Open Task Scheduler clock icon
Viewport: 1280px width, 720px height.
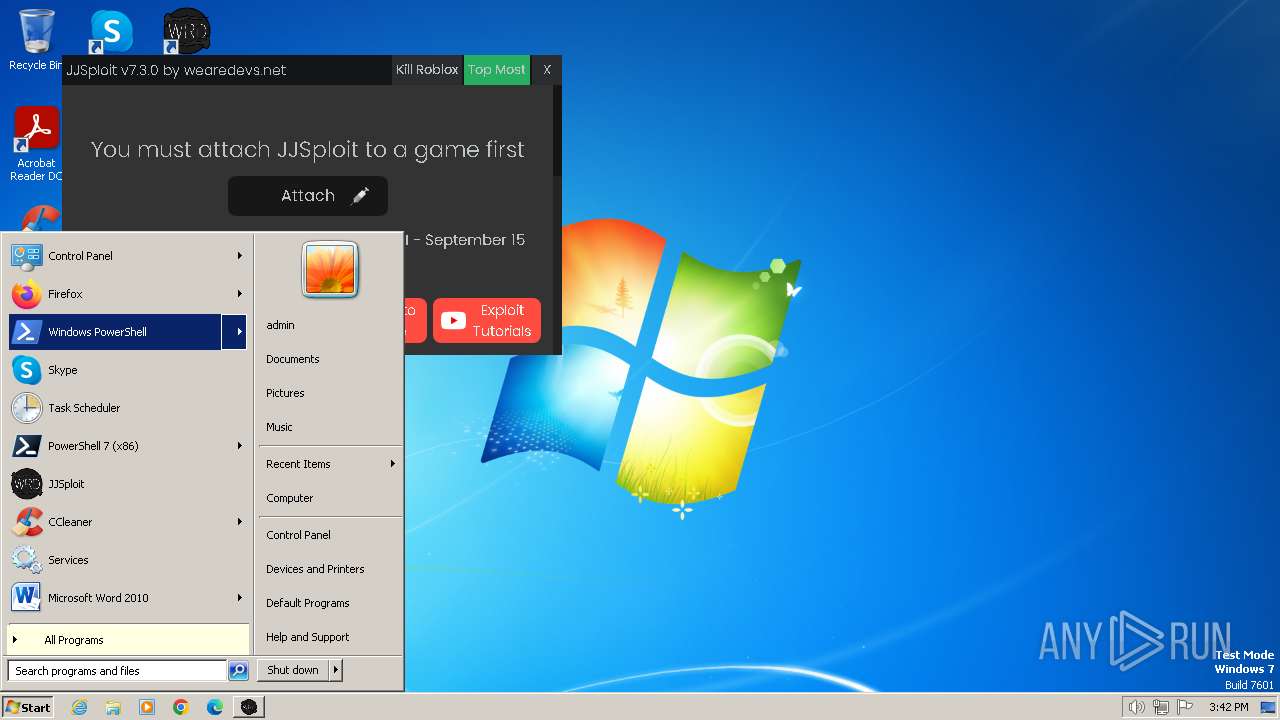(26, 408)
